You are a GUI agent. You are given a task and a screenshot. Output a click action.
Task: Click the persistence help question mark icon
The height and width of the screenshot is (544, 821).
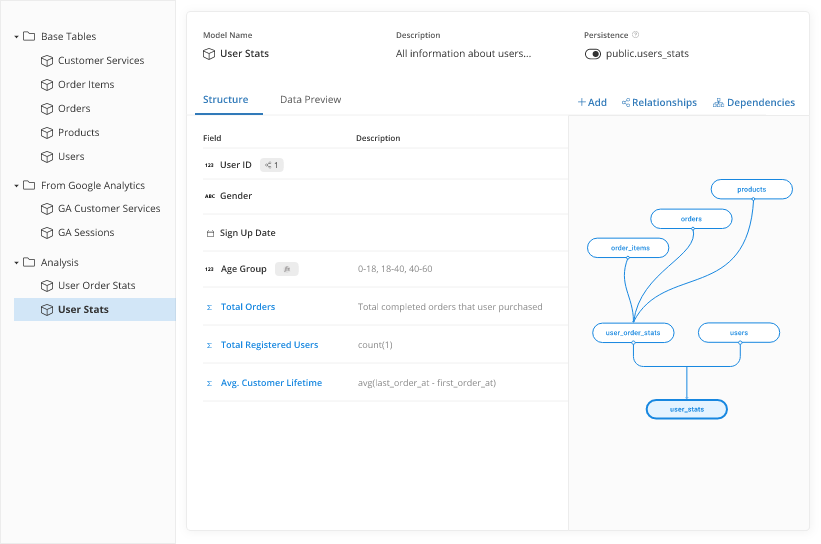point(636,35)
